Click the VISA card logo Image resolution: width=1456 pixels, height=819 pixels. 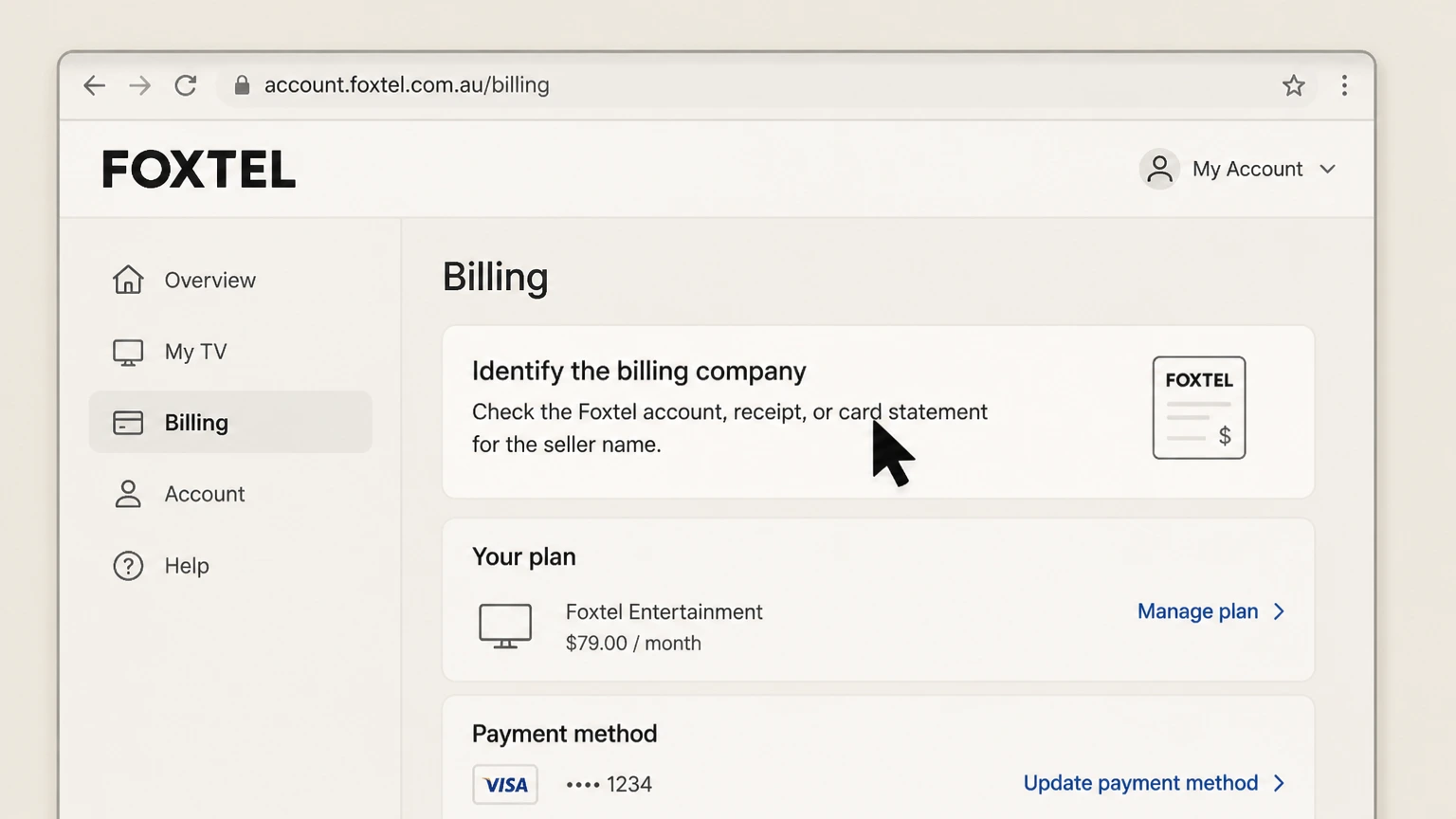[505, 785]
